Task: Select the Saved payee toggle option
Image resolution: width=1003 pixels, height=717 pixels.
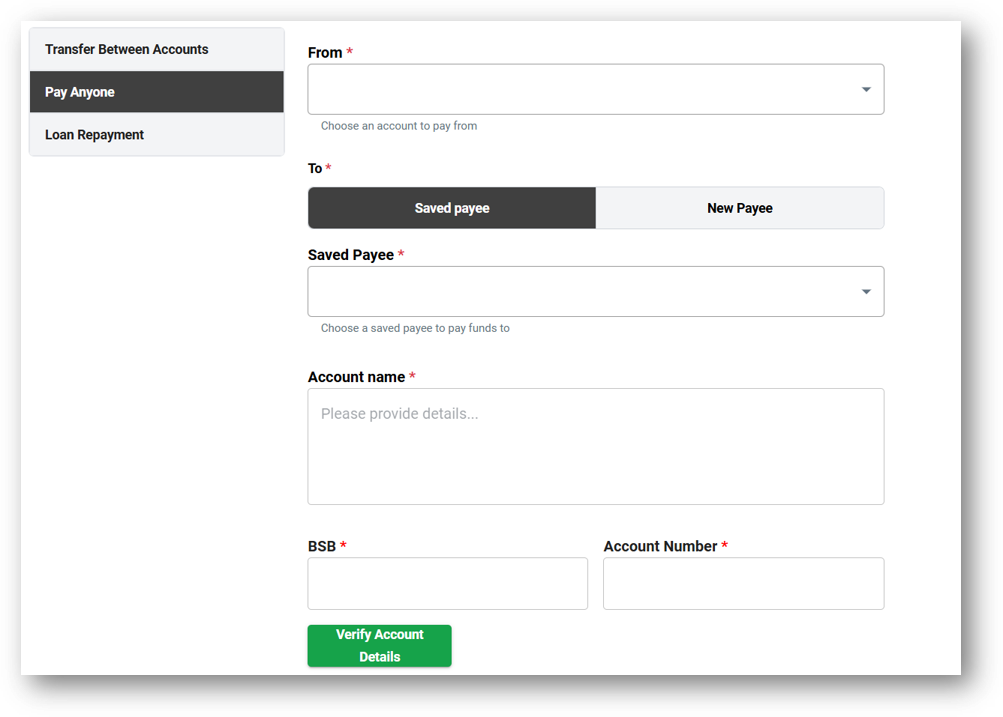Action: pyautogui.click(x=452, y=208)
